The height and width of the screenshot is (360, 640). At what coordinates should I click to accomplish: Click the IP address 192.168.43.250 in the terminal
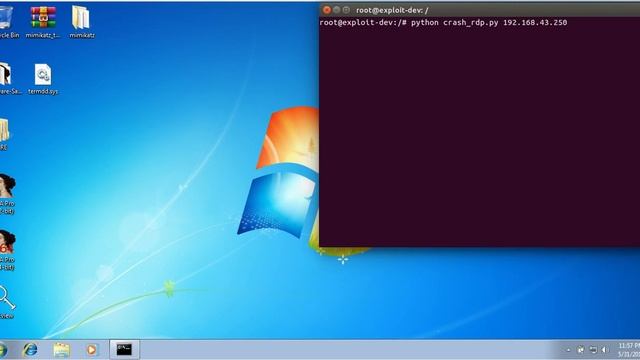(535, 22)
